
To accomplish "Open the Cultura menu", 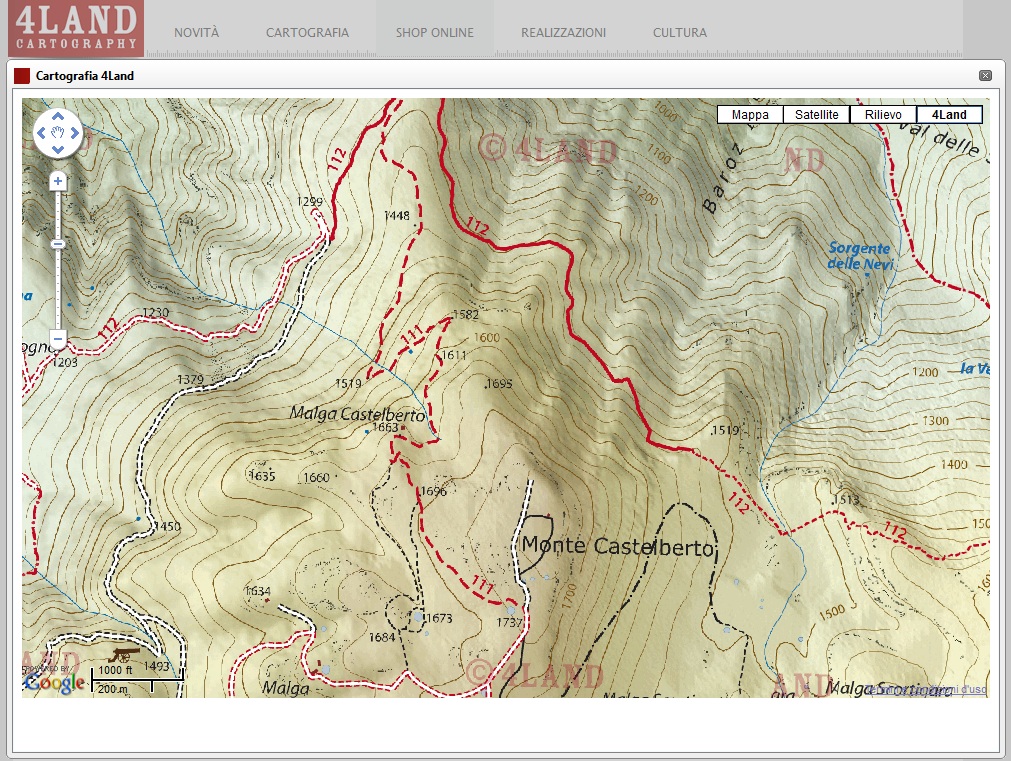I will 678,31.
